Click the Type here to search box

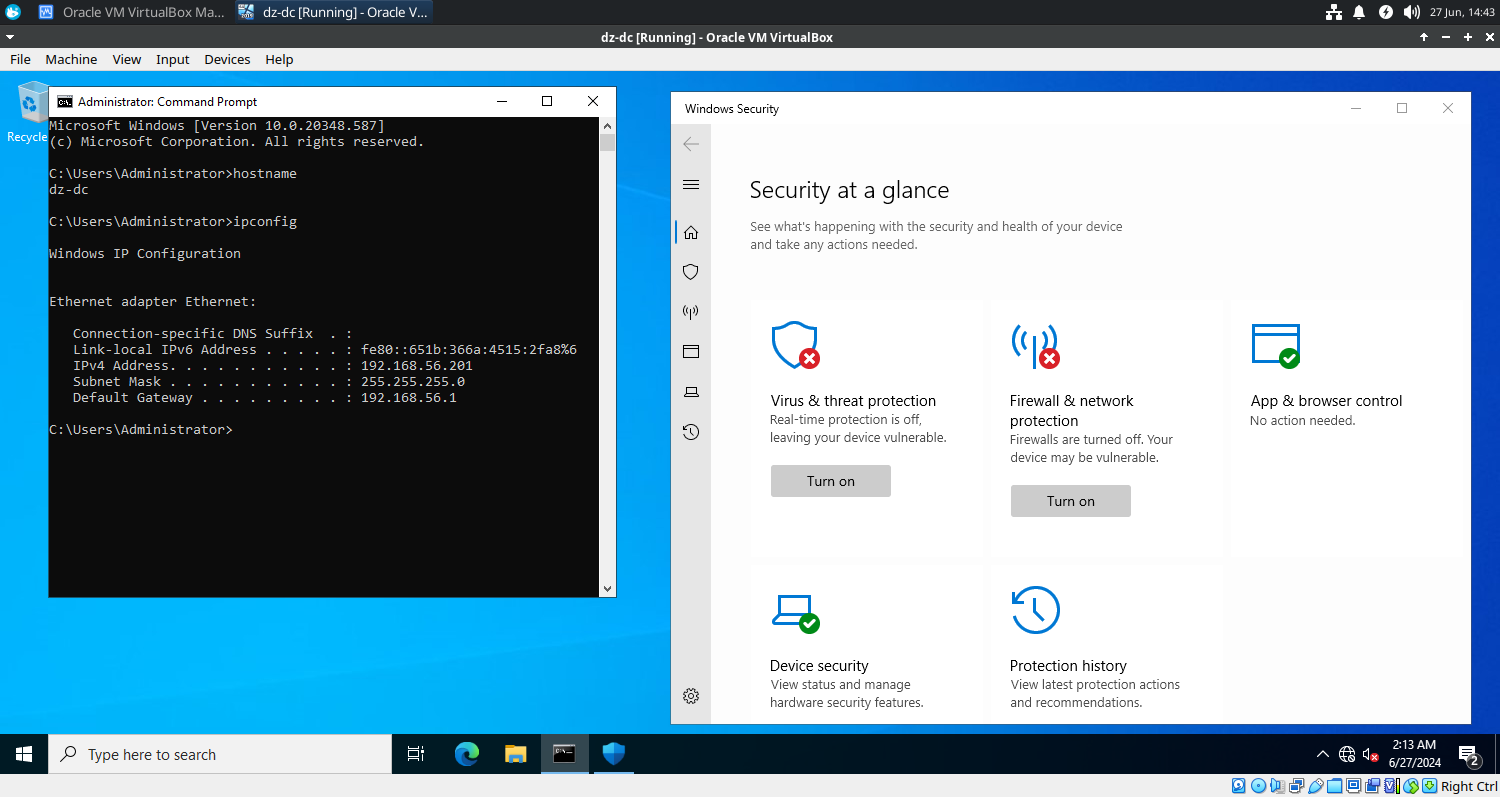220,754
